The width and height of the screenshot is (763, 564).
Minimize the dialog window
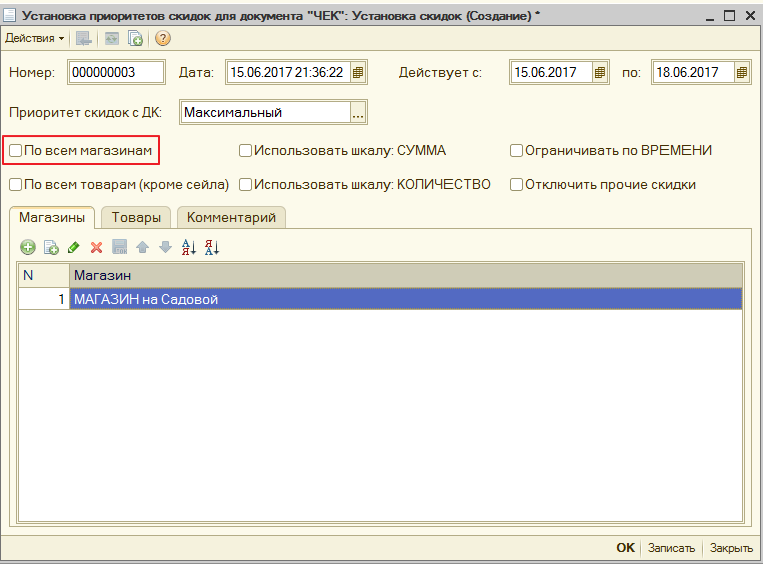(710, 16)
